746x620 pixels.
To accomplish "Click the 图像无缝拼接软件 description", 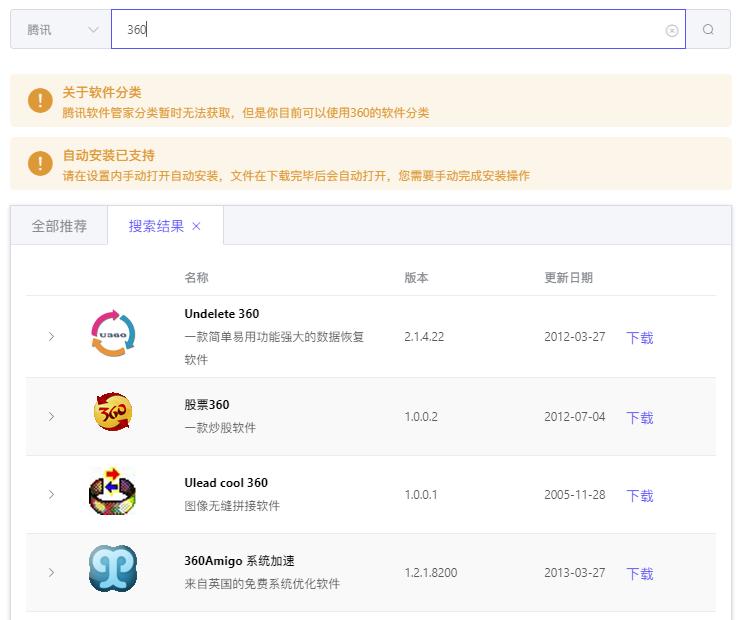I will pyautogui.click(x=232, y=506).
